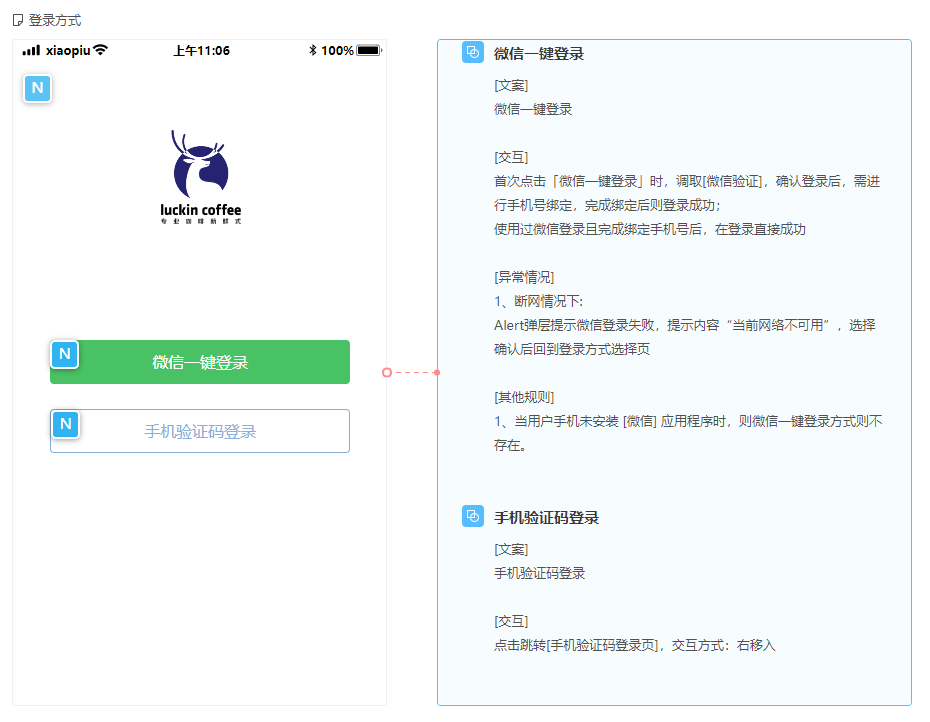This screenshot has width=930, height=722.
Task: Click the 微信一键登录 heading in the notes panel
Action: point(539,54)
